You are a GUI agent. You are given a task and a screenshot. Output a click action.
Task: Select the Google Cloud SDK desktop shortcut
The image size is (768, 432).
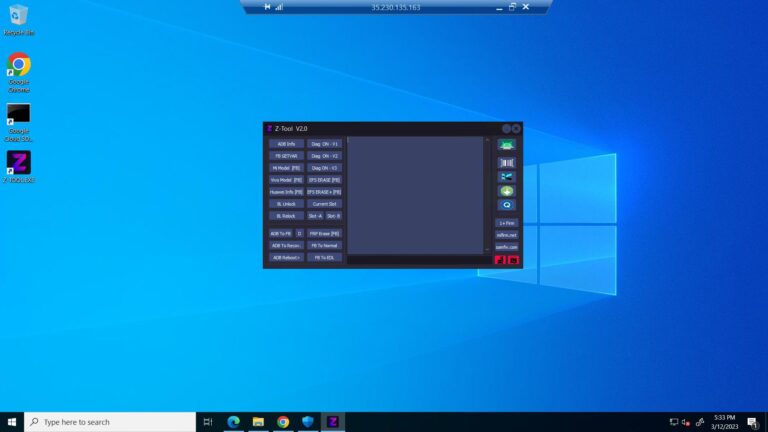(19, 122)
